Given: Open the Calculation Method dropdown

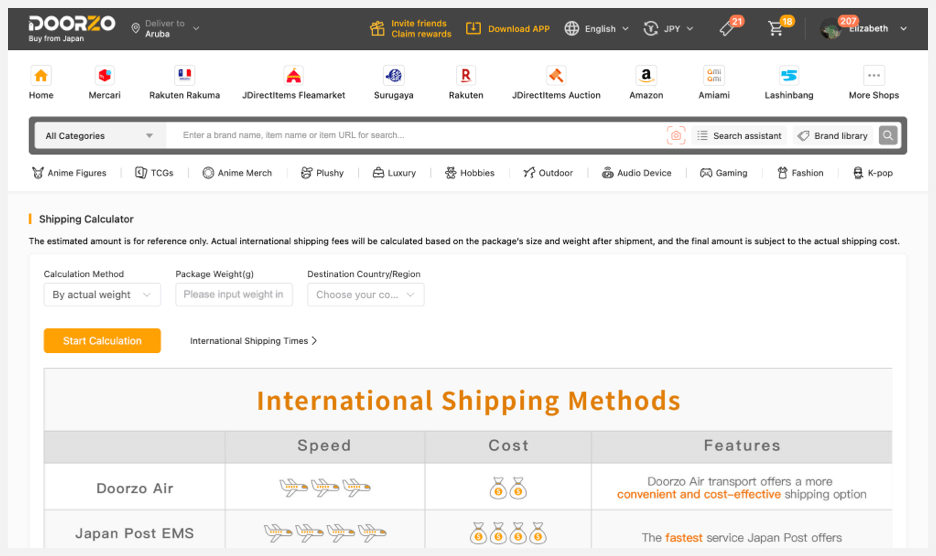Looking at the screenshot, I should (x=102, y=294).
